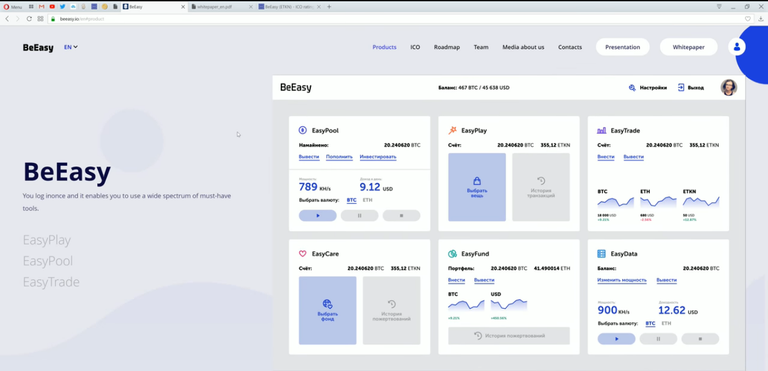The height and width of the screenshot is (371, 768).
Task: Open the Speed Dial grid icon
Action: click(40, 19)
